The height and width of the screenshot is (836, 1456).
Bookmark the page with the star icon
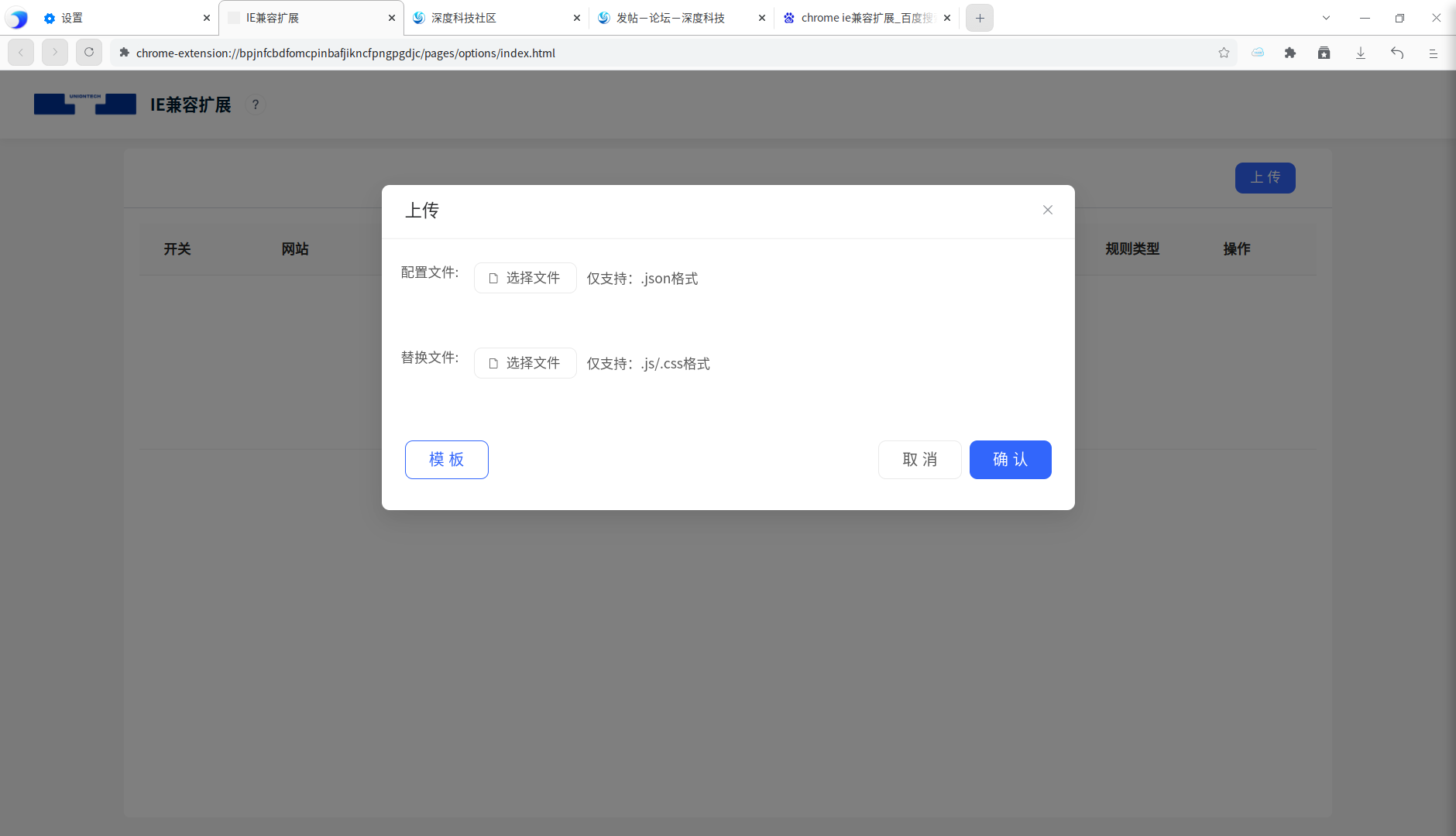1224,53
